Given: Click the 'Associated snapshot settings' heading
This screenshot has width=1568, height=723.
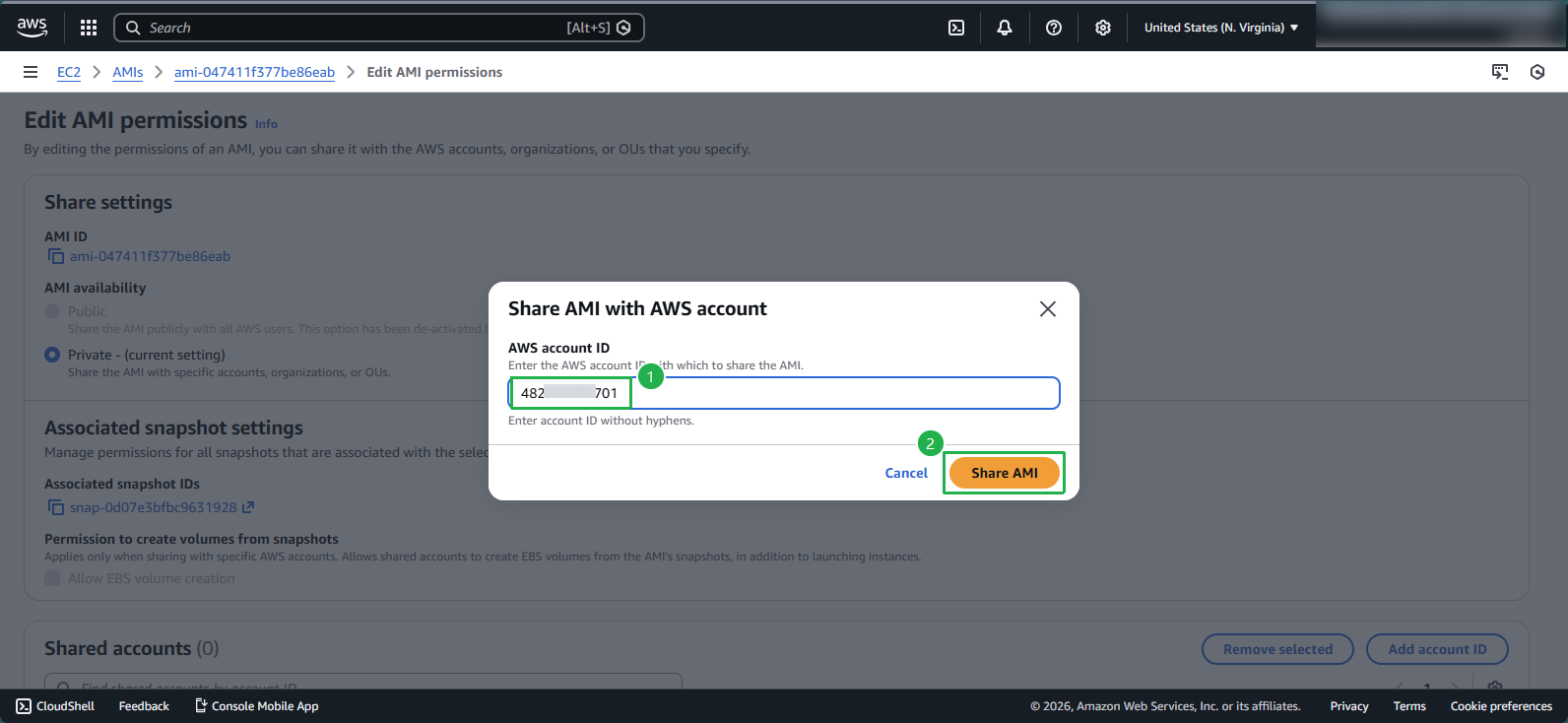Looking at the screenshot, I should (x=173, y=427).
